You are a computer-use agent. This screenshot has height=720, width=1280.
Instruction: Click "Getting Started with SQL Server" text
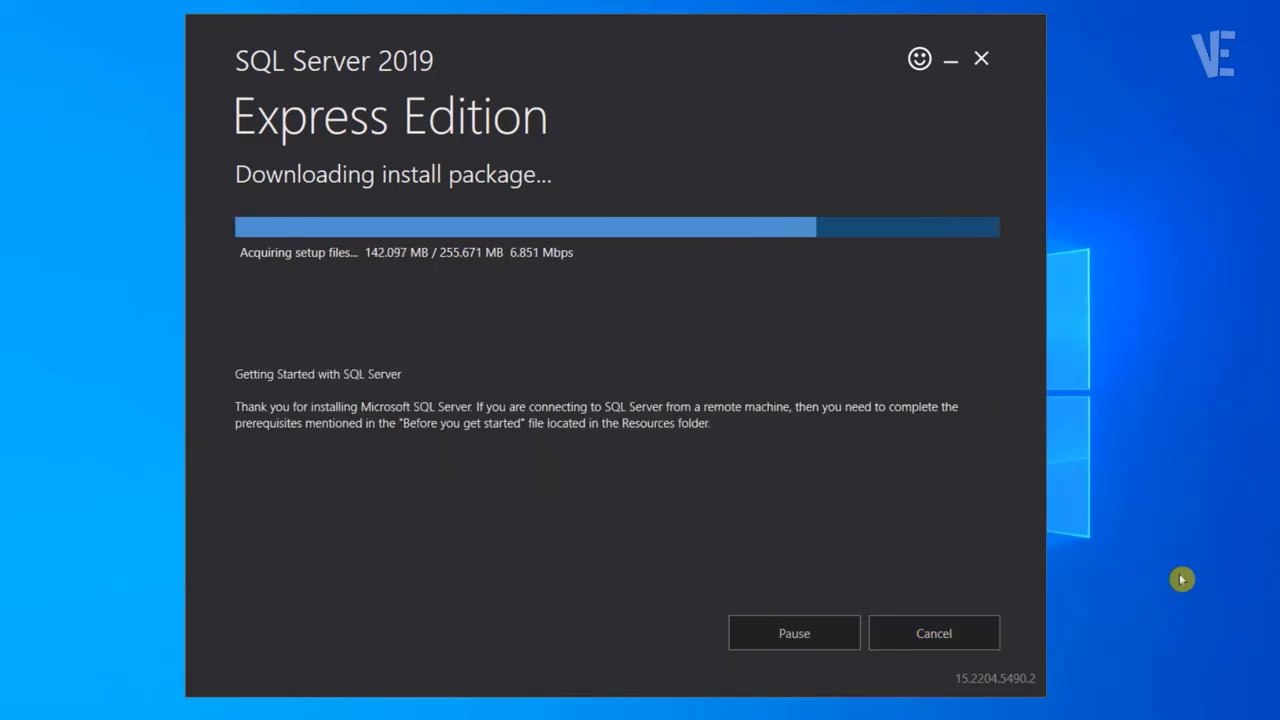click(x=318, y=374)
